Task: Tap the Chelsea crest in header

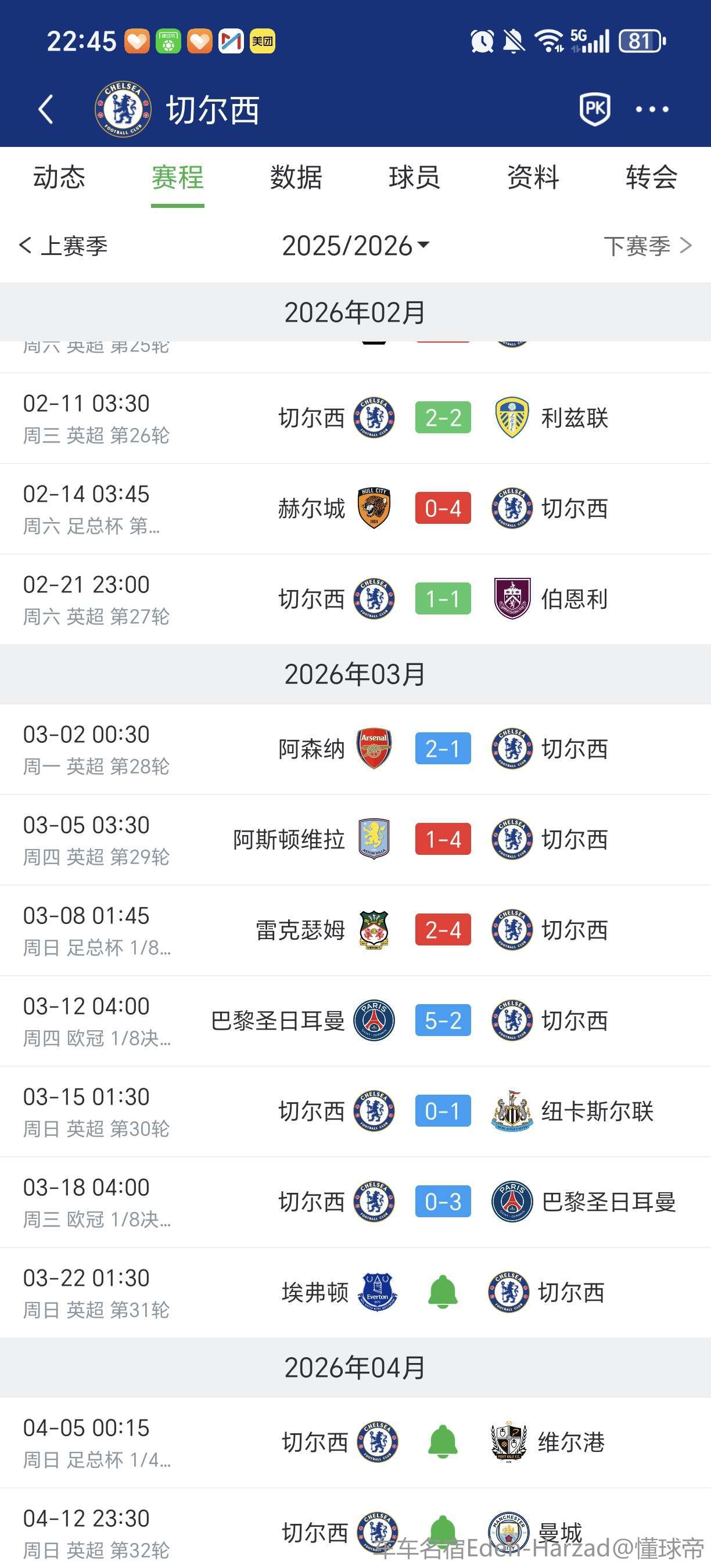Action: point(123,110)
